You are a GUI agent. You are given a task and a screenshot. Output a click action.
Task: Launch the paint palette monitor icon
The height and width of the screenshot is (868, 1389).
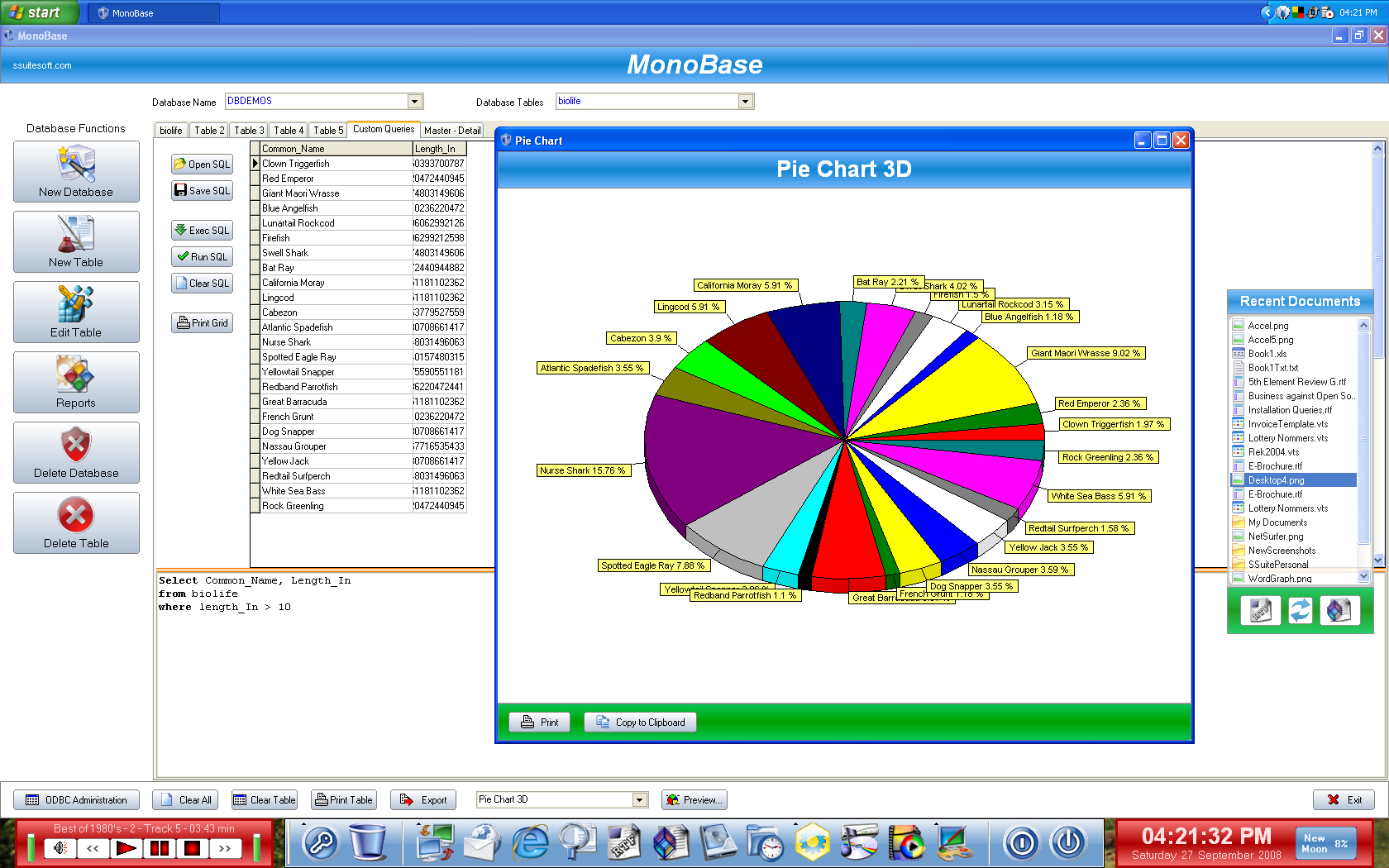(x=954, y=843)
